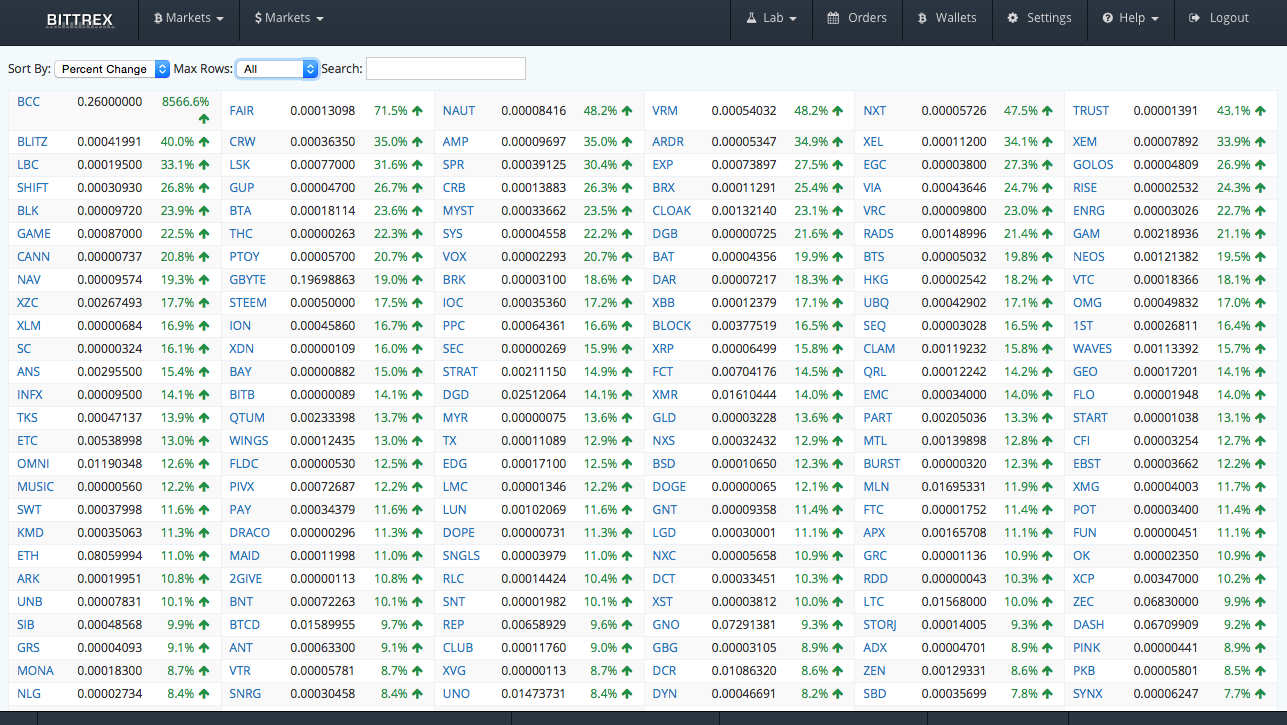This screenshot has height=725, width=1287.
Task: Open the ZEC market
Action: click(1084, 602)
